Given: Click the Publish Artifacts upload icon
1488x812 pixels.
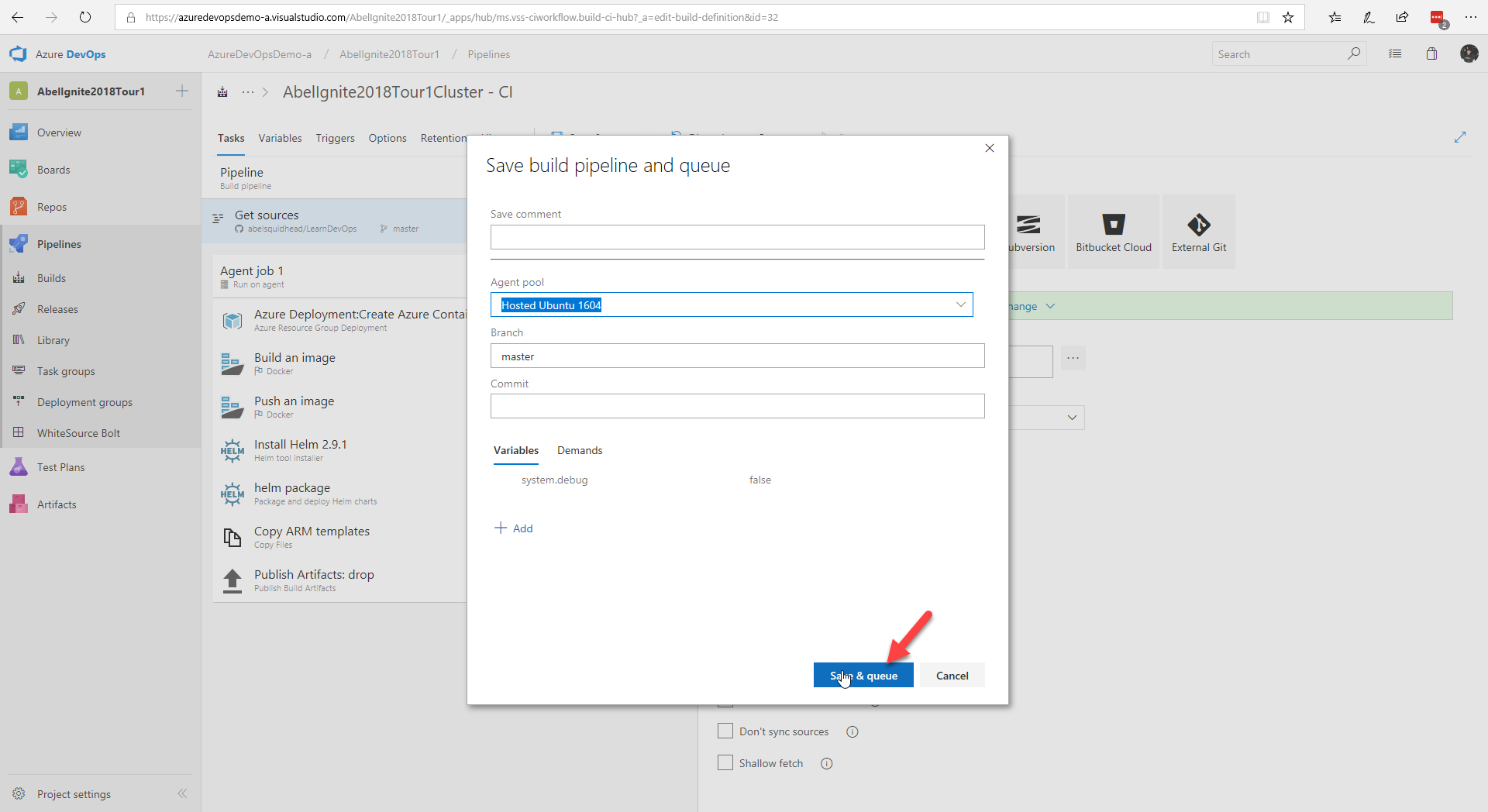Looking at the screenshot, I should [232, 580].
